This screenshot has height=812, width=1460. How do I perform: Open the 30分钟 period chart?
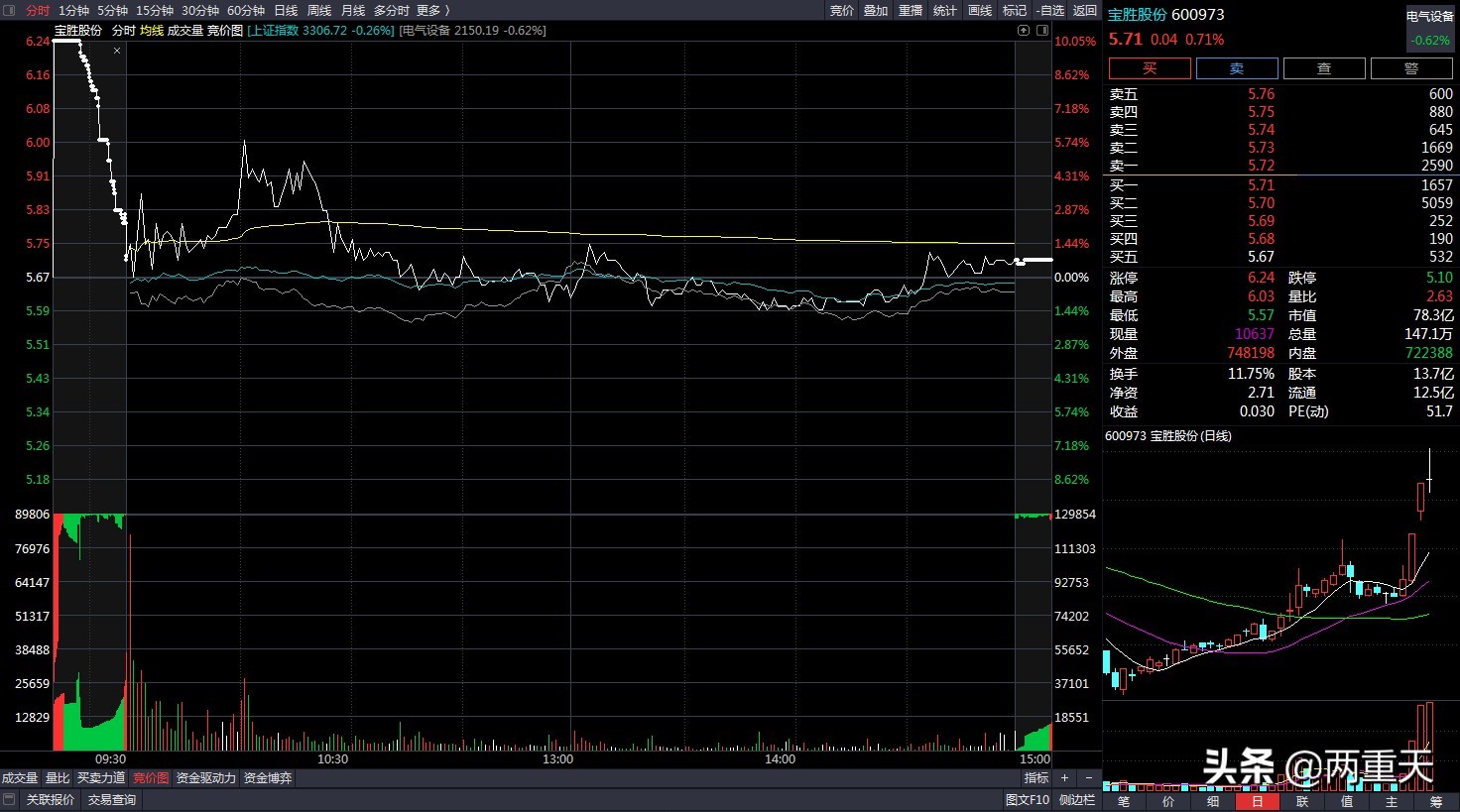(x=200, y=10)
